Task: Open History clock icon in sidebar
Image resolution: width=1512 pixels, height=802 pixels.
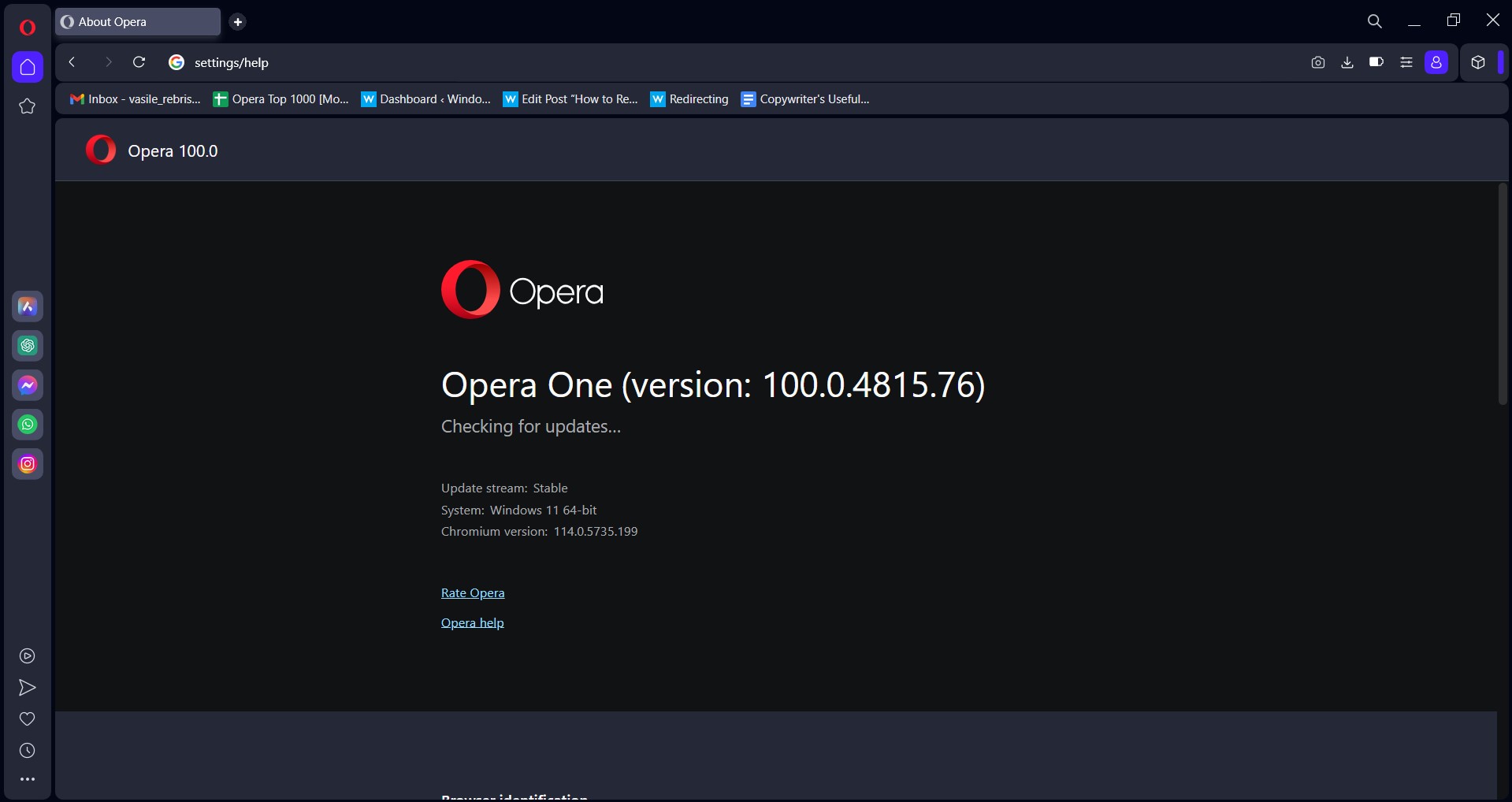Action: point(28,751)
